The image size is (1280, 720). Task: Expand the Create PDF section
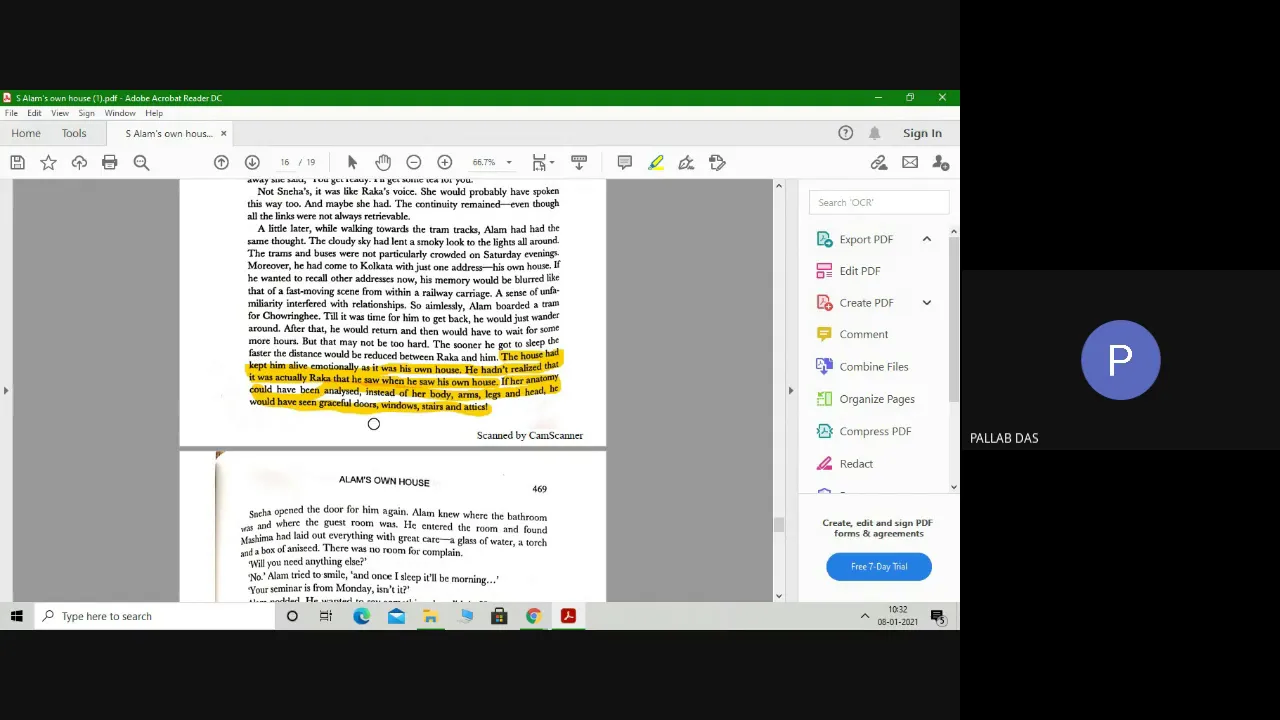pos(927,303)
